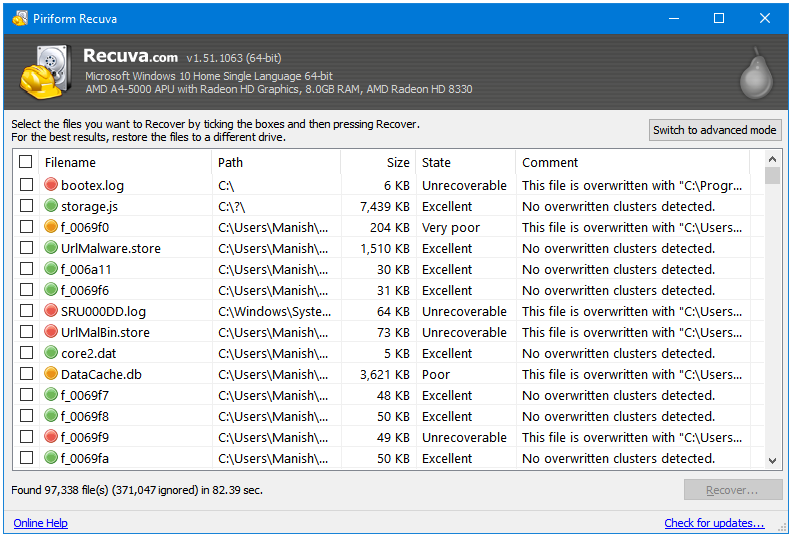Image resolution: width=792 pixels, height=538 pixels.
Task: Click the green status icon beside f_006a11
Action: [51, 268]
